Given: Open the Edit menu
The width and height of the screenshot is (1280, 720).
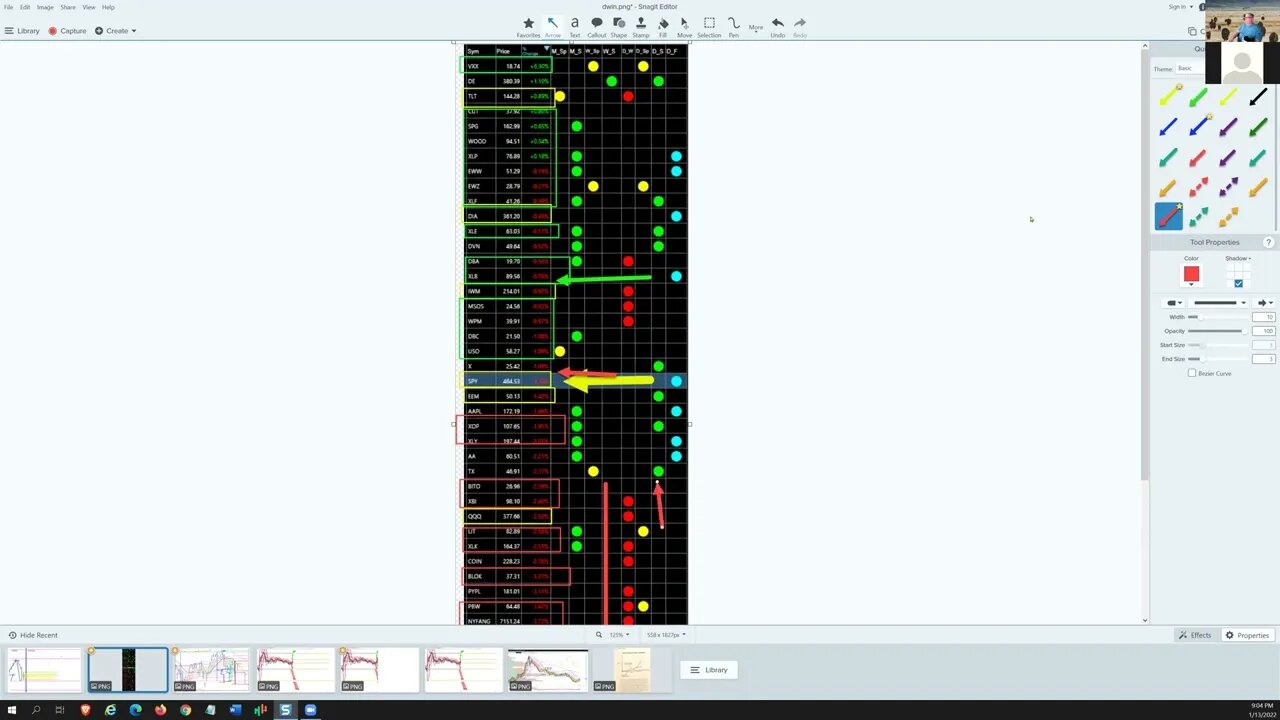Looking at the screenshot, I should [x=25, y=7].
